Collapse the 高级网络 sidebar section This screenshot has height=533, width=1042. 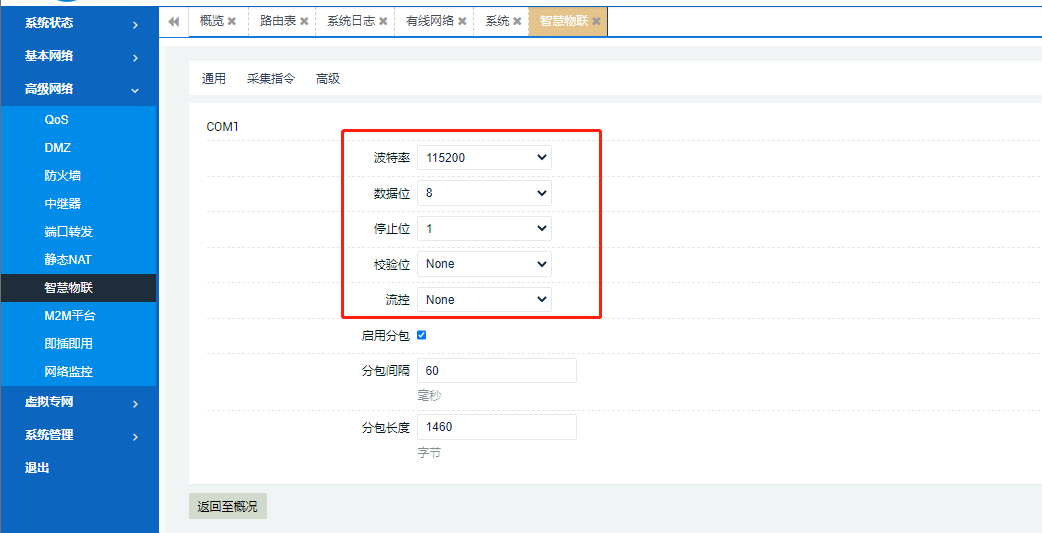point(135,90)
